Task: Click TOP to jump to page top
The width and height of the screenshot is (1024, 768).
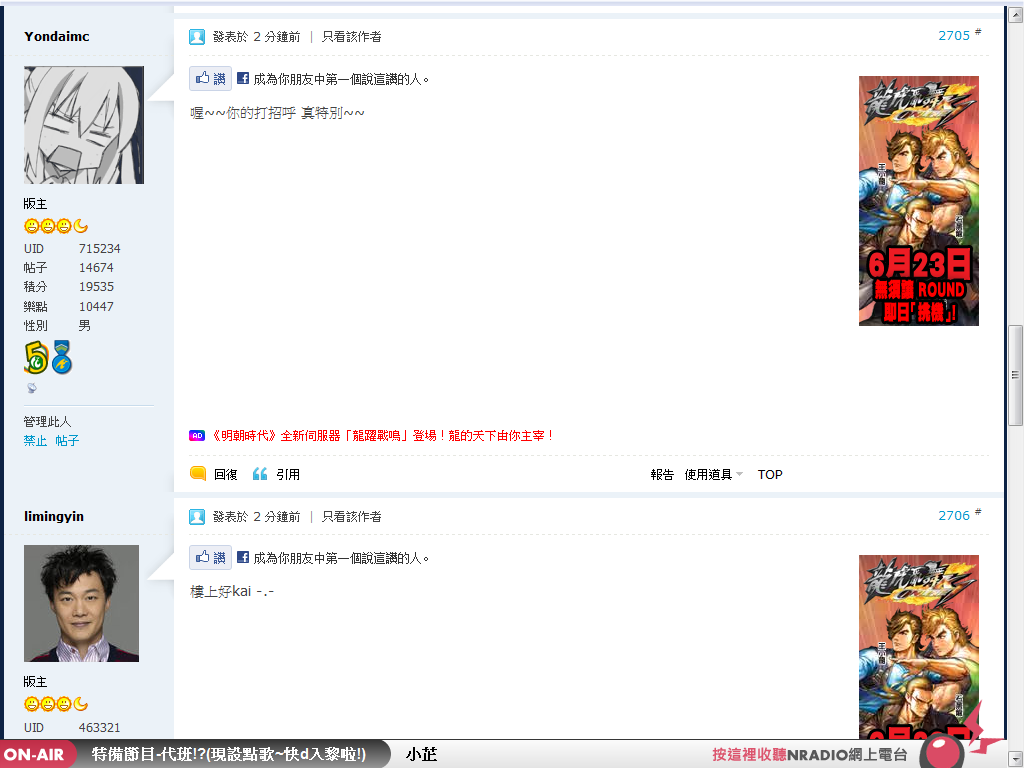Action: [x=770, y=475]
